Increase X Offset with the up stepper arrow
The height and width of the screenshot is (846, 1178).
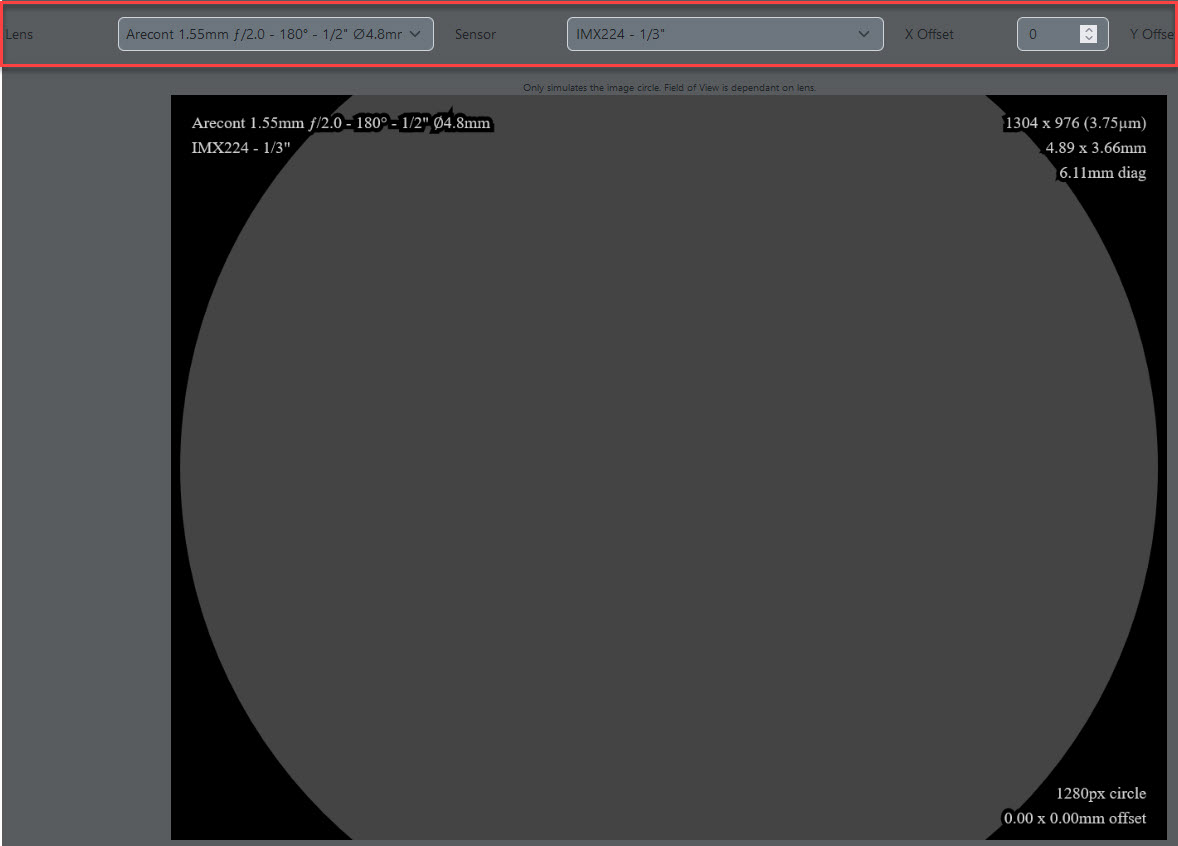1089,29
